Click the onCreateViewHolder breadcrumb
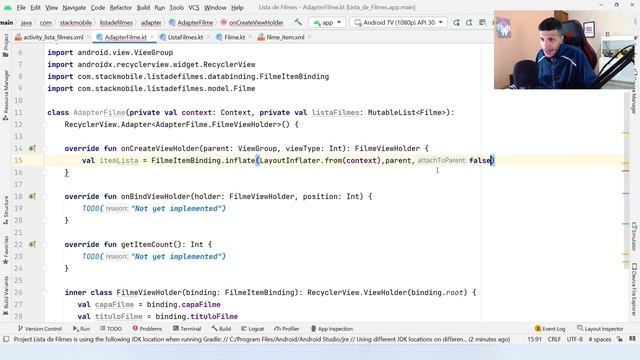The height and width of the screenshot is (360, 640). click(x=252, y=23)
